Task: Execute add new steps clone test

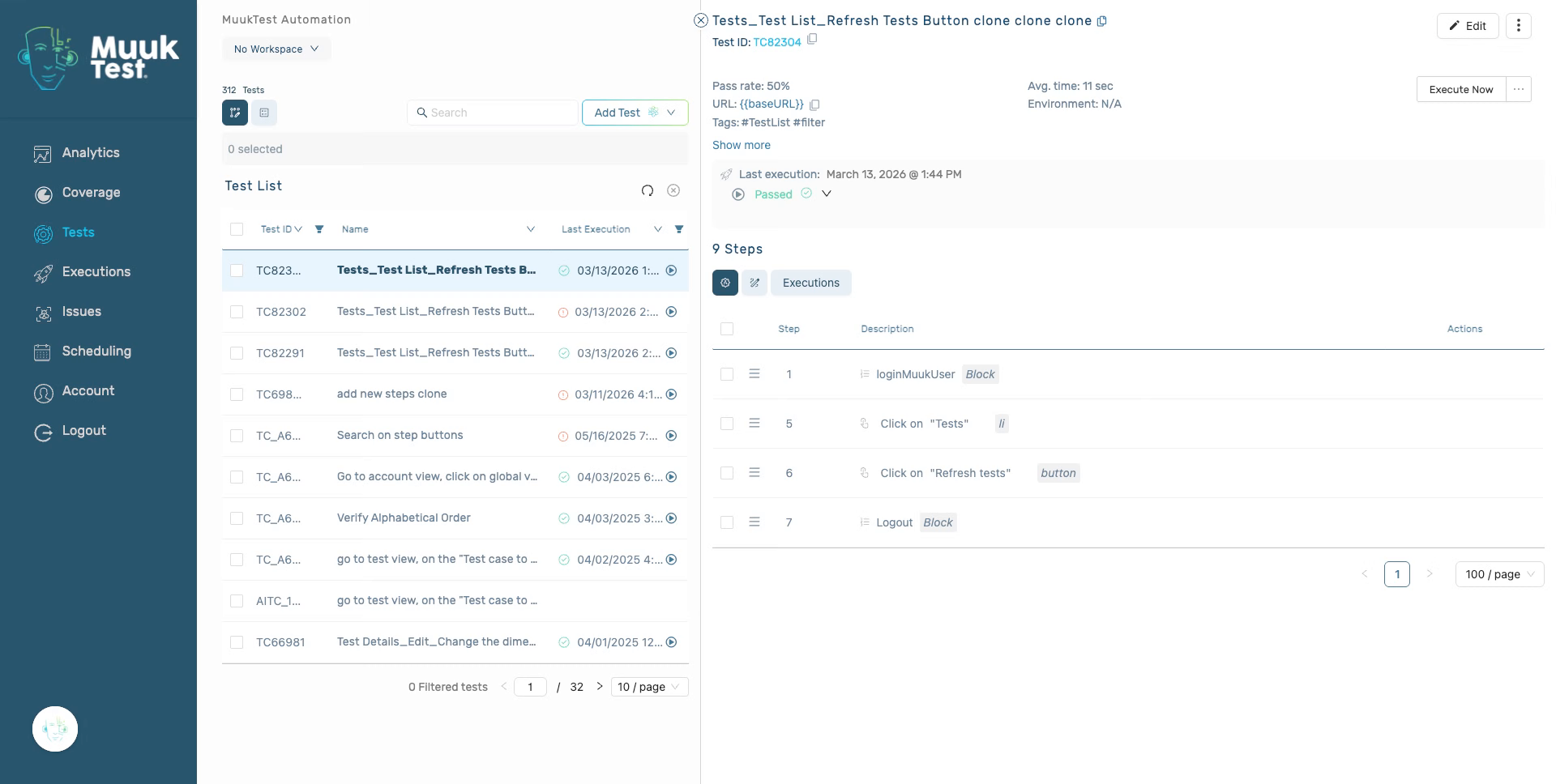Action: tap(671, 394)
